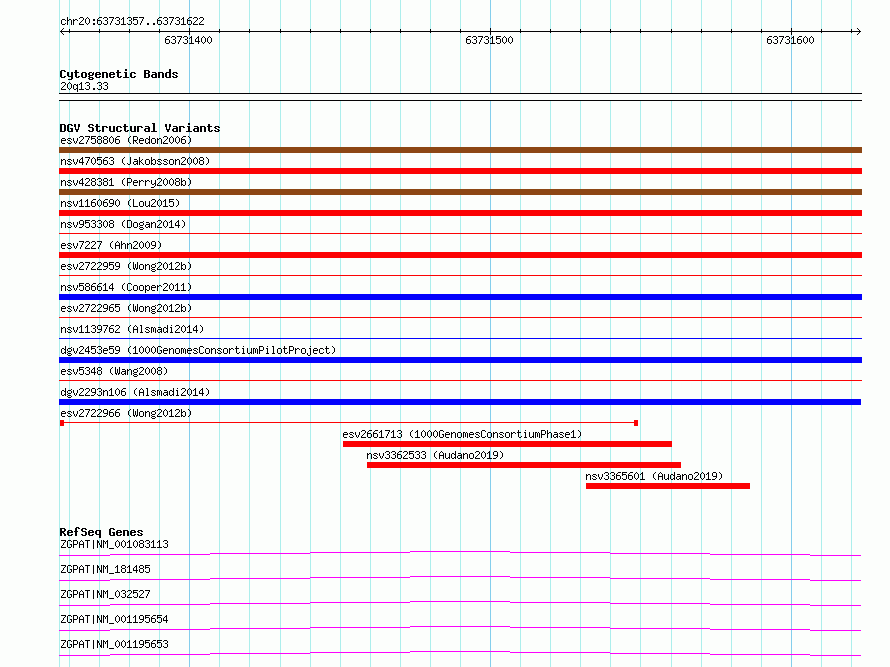Click the esv2661713 1000GenomesConsortiumPhase1 label

[463, 434]
